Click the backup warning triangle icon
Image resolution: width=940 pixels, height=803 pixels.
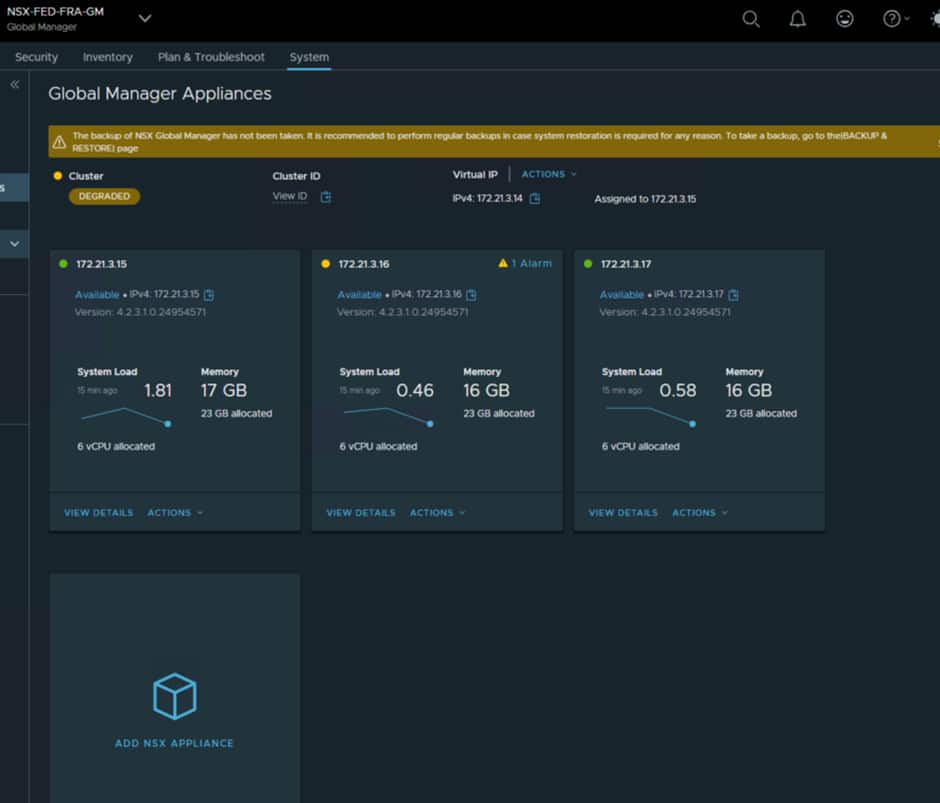(59, 142)
